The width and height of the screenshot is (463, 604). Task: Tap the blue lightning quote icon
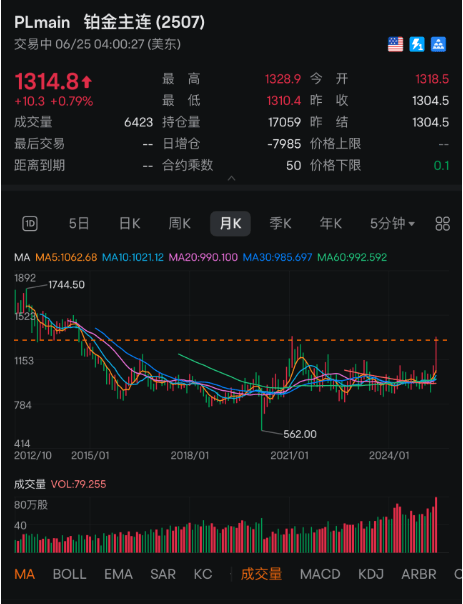(417, 44)
